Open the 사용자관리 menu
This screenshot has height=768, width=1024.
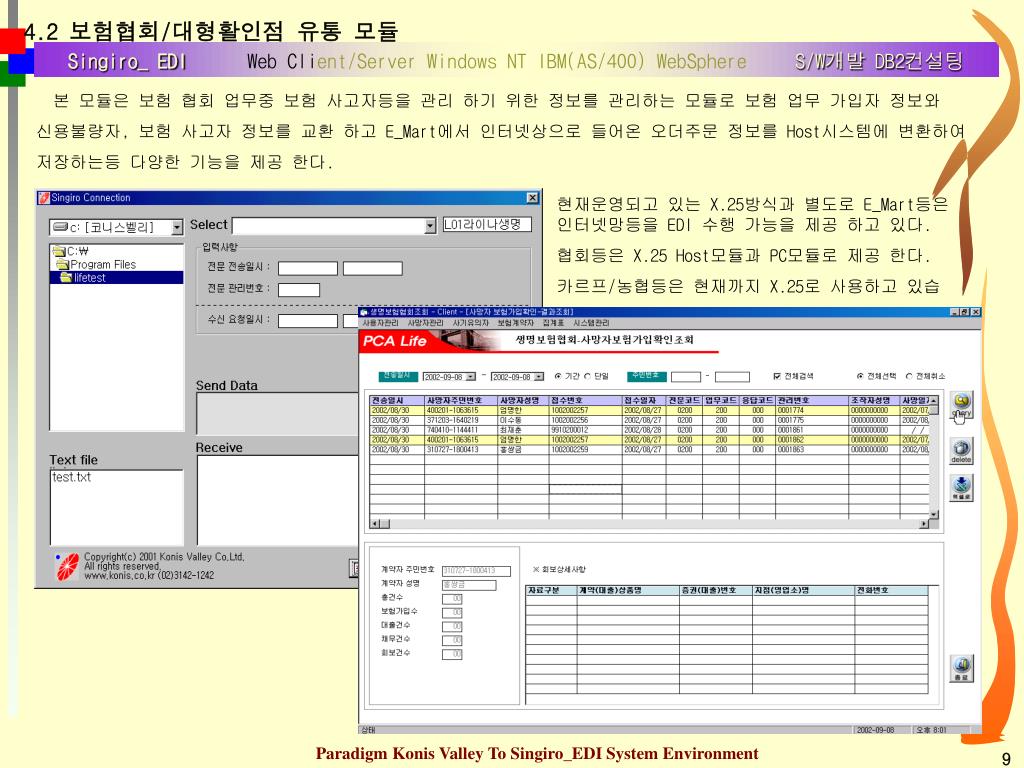tap(380, 323)
